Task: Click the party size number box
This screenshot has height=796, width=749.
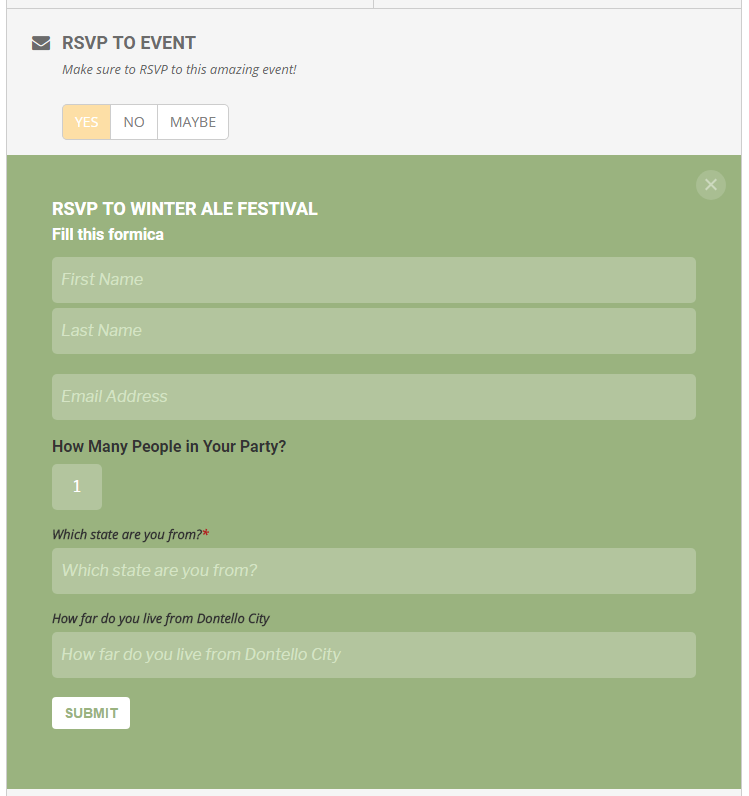Action: (77, 487)
